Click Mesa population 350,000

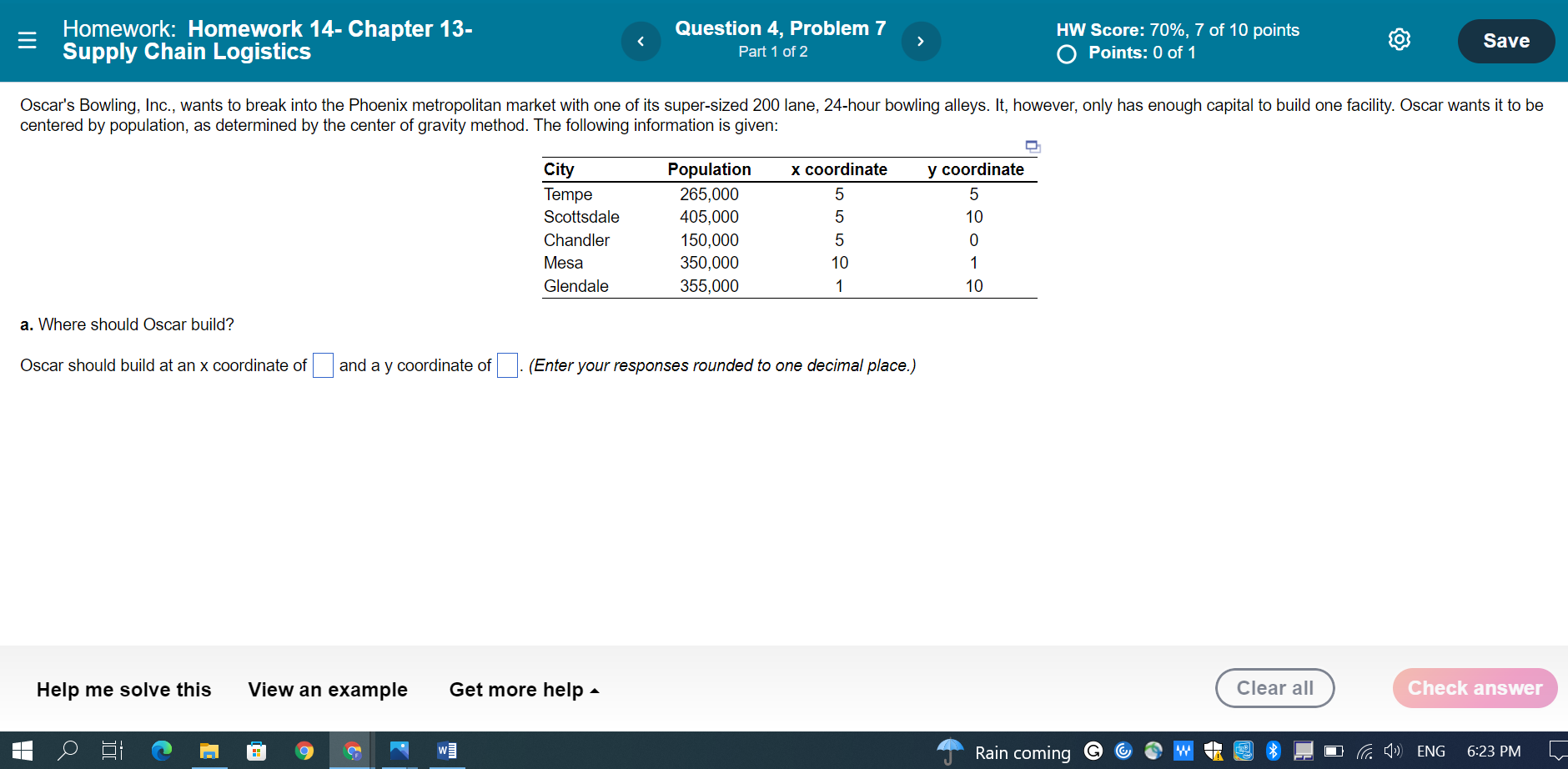pyautogui.click(x=709, y=263)
